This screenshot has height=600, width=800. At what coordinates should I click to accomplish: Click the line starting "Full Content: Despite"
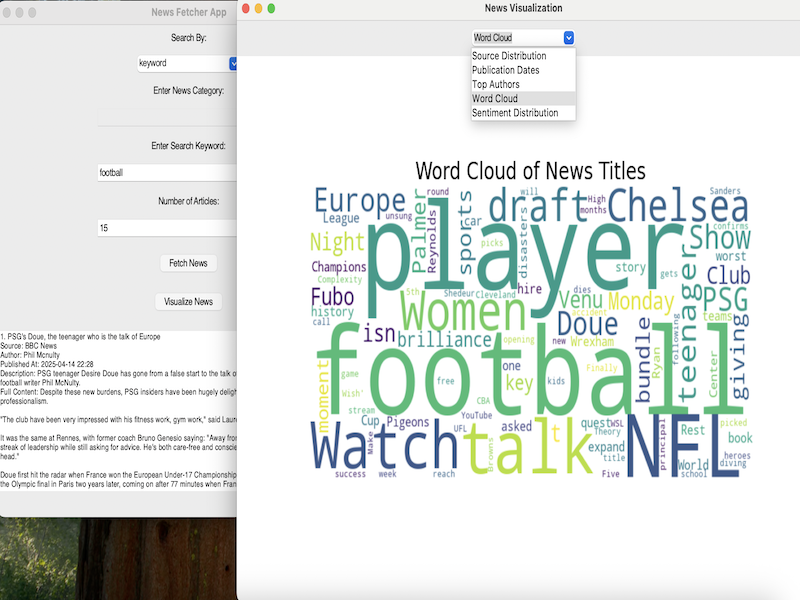(x=118, y=392)
